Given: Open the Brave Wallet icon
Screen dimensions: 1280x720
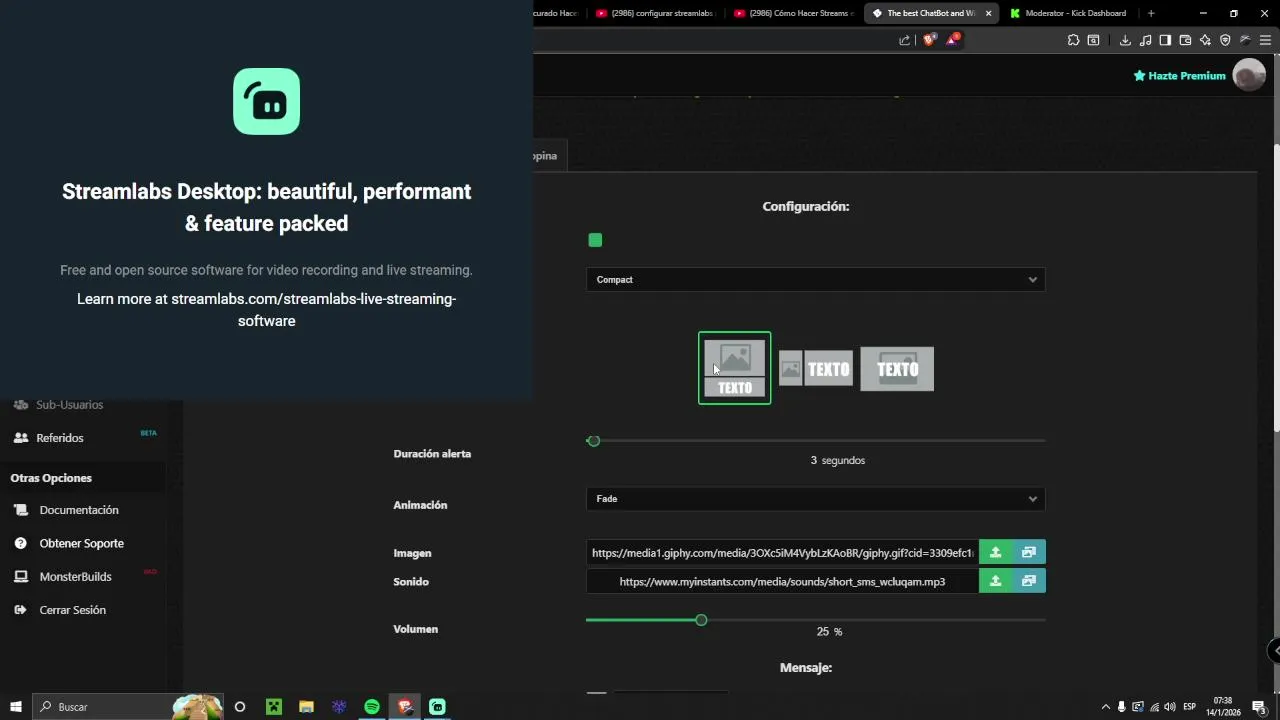Looking at the screenshot, I should (1185, 40).
